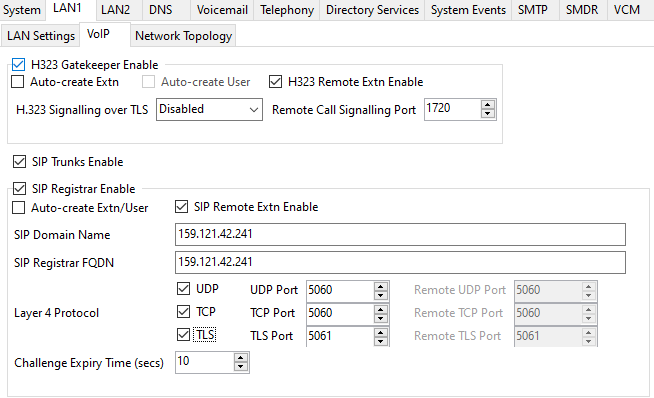
Task: Increase the UDP Port value
Action: tap(381, 286)
